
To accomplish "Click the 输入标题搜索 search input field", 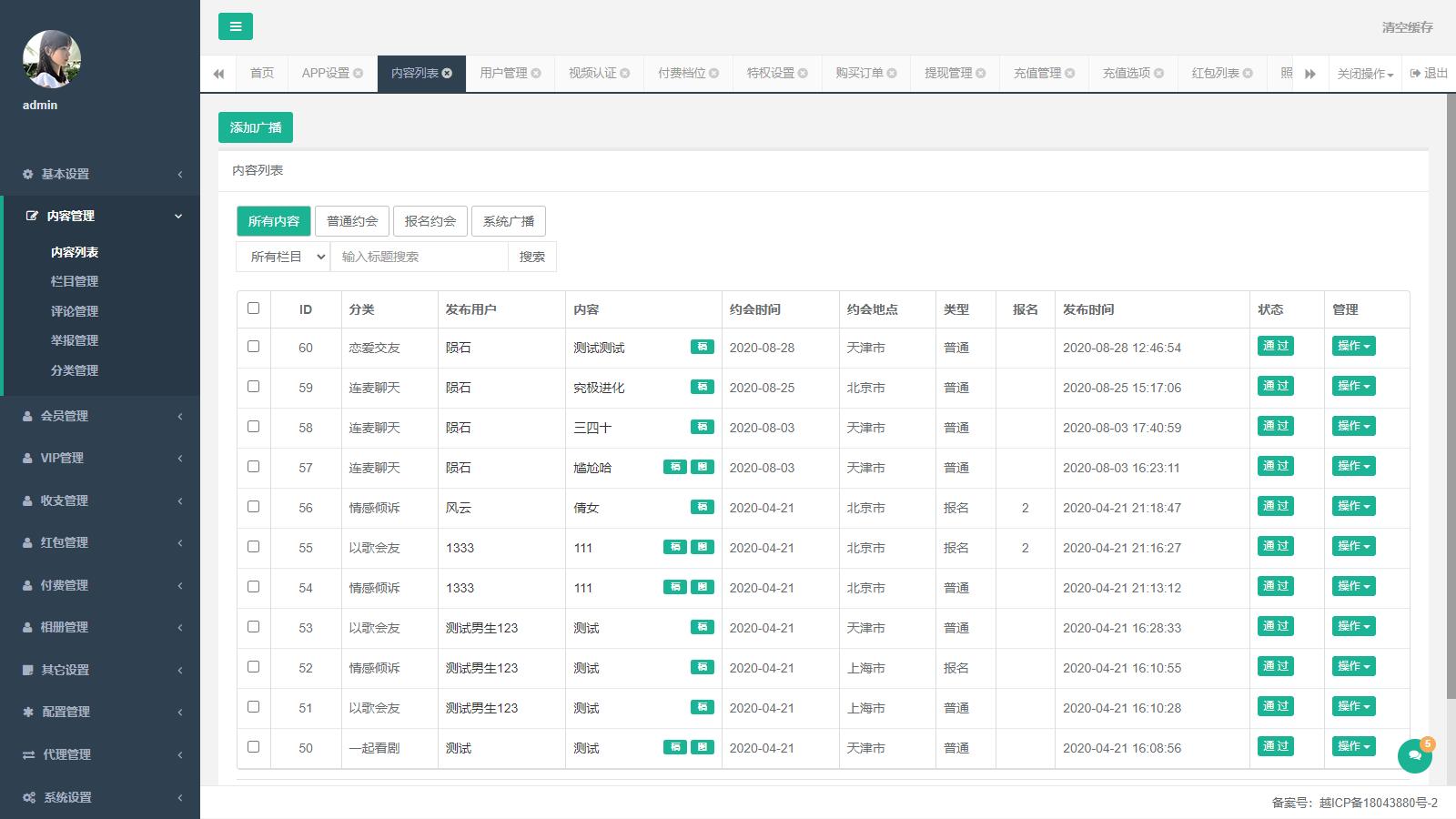I will pyautogui.click(x=419, y=257).
